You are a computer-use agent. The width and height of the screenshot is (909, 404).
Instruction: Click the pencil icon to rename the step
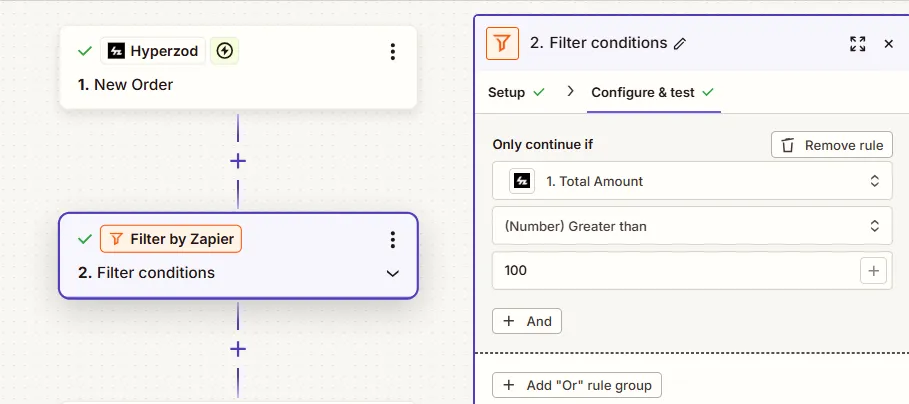pos(680,43)
